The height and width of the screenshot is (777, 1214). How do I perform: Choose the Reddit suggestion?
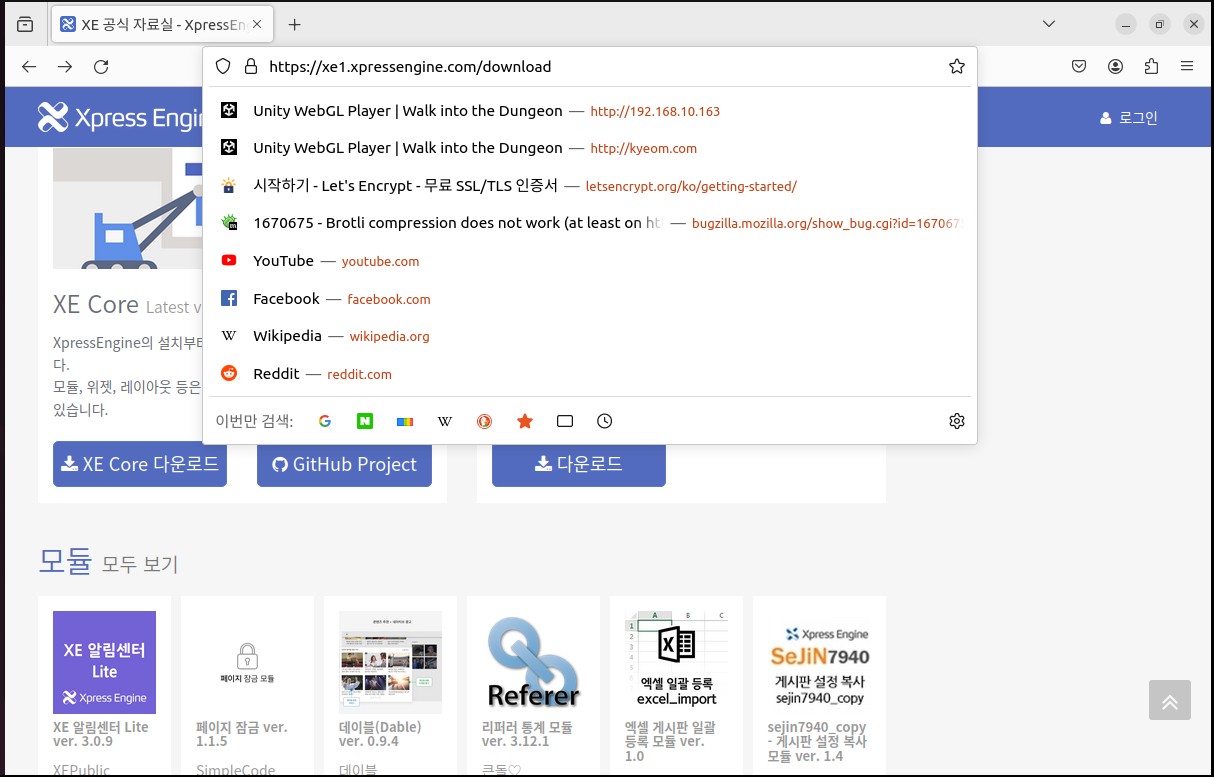(590, 374)
